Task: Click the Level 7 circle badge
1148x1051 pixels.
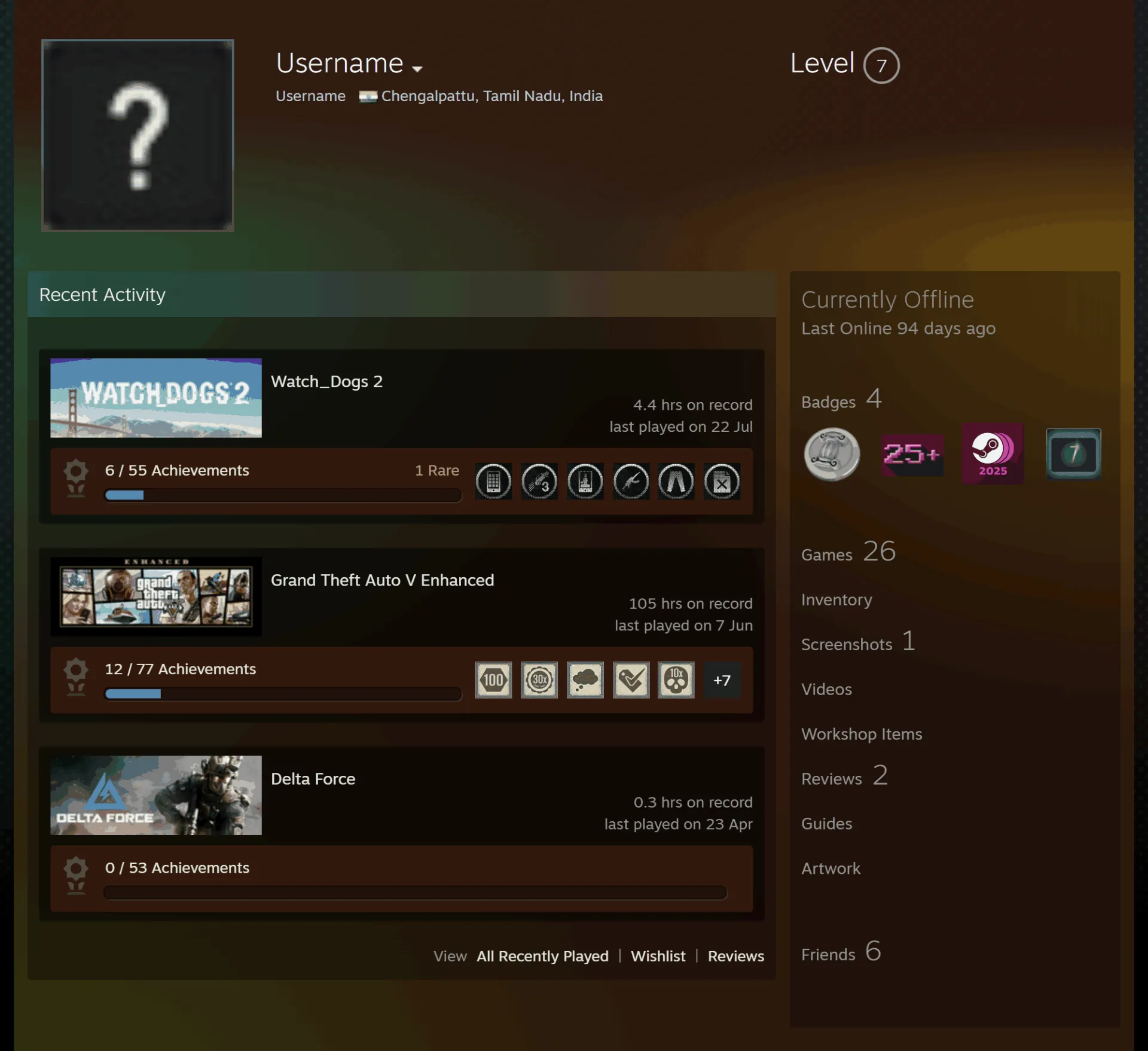Action: point(881,65)
